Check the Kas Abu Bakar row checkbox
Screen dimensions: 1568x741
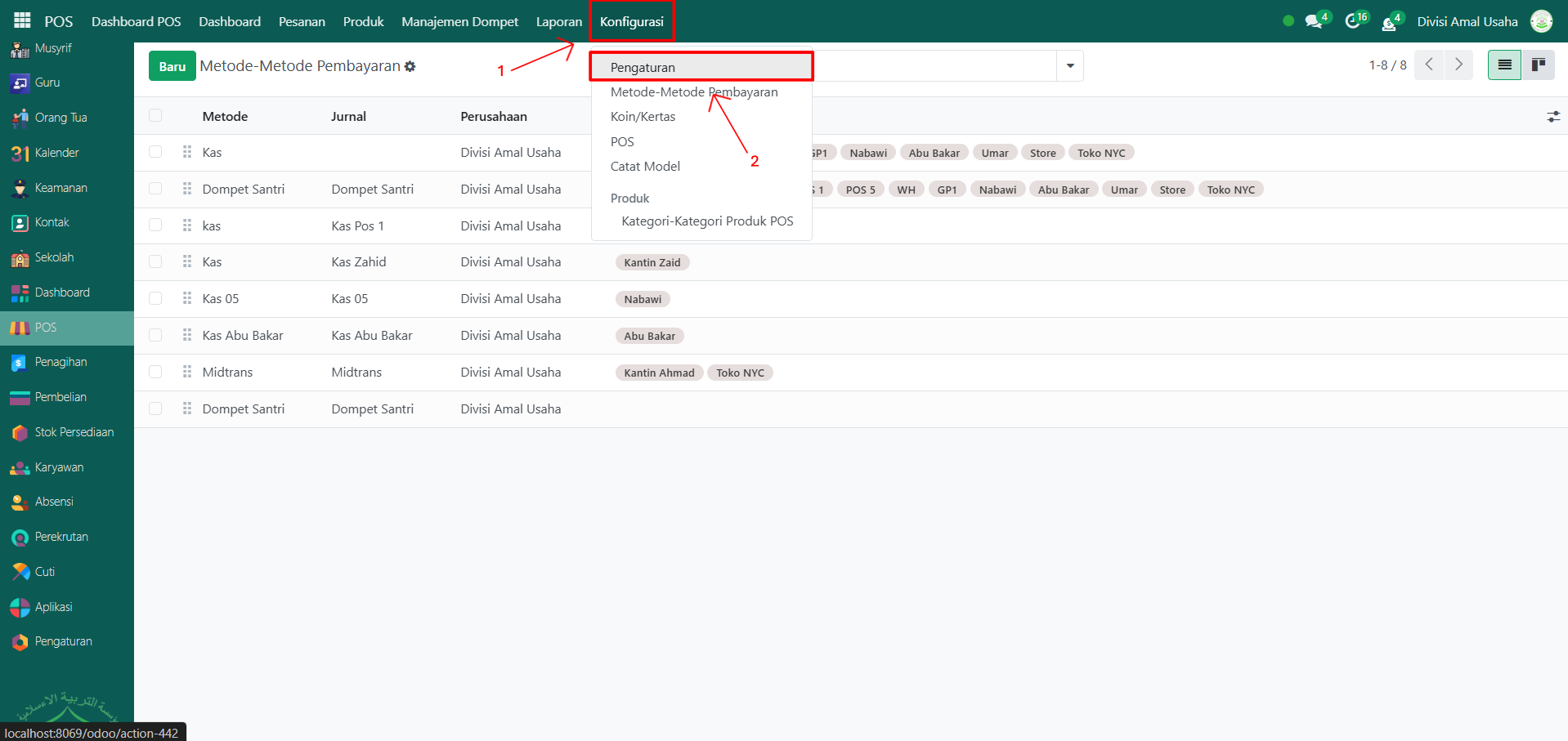tap(155, 335)
